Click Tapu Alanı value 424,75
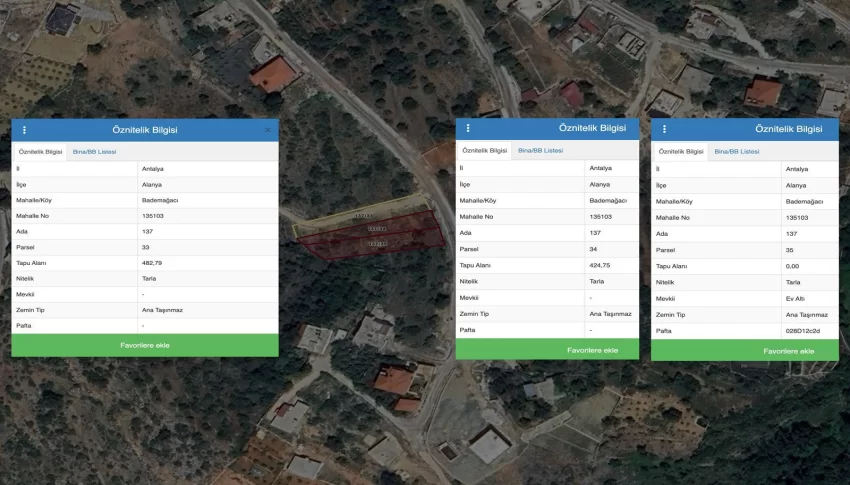Image resolution: width=850 pixels, height=485 pixels. pos(601,266)
